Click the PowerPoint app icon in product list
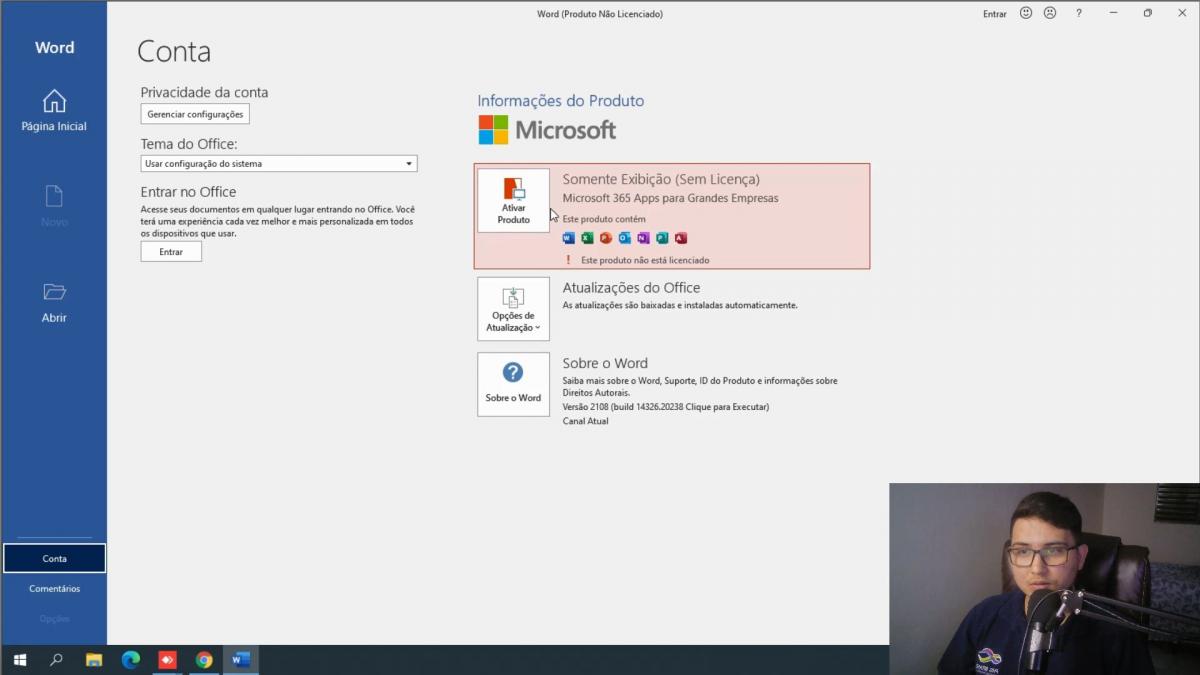 pyautogui.click(x=606, y=238)
